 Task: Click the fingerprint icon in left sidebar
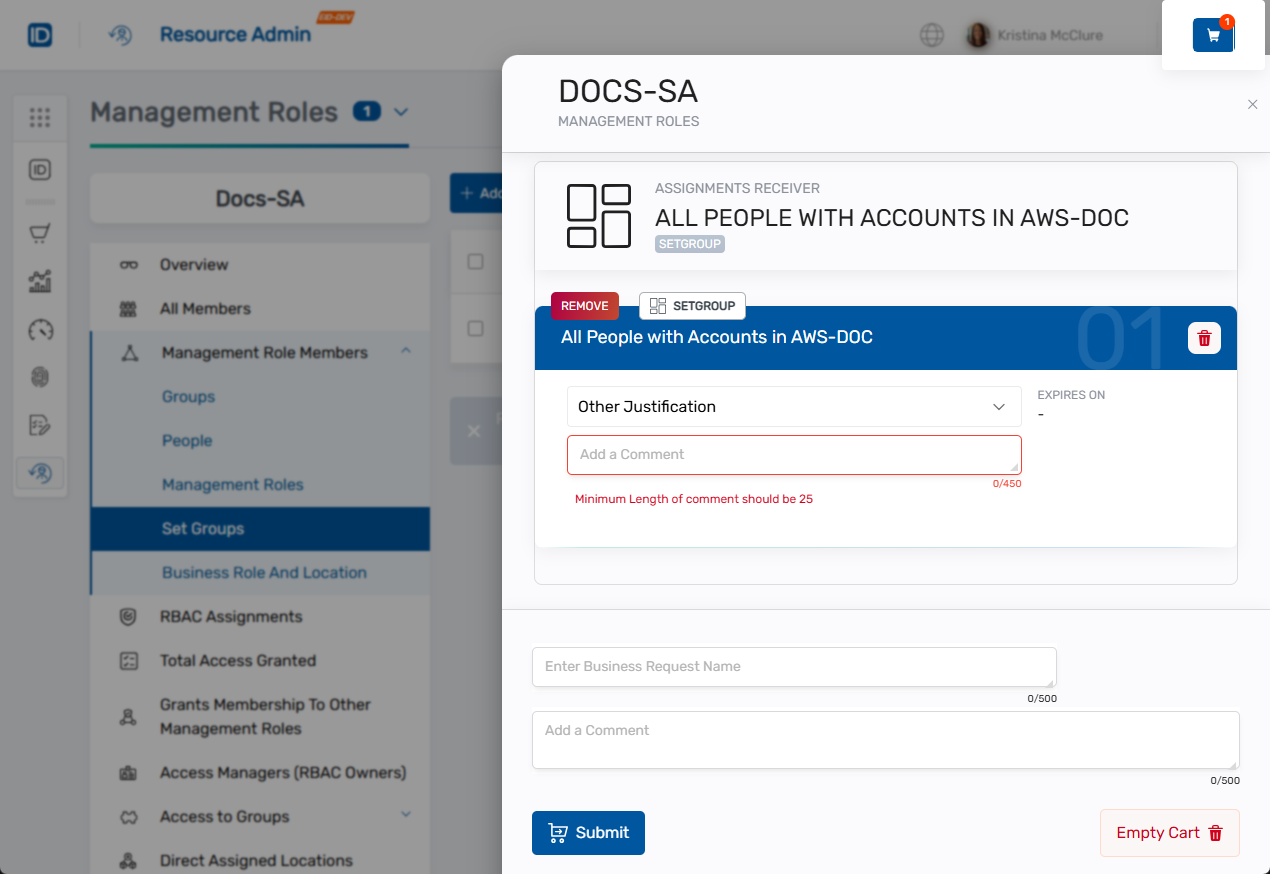pos(40,377)
